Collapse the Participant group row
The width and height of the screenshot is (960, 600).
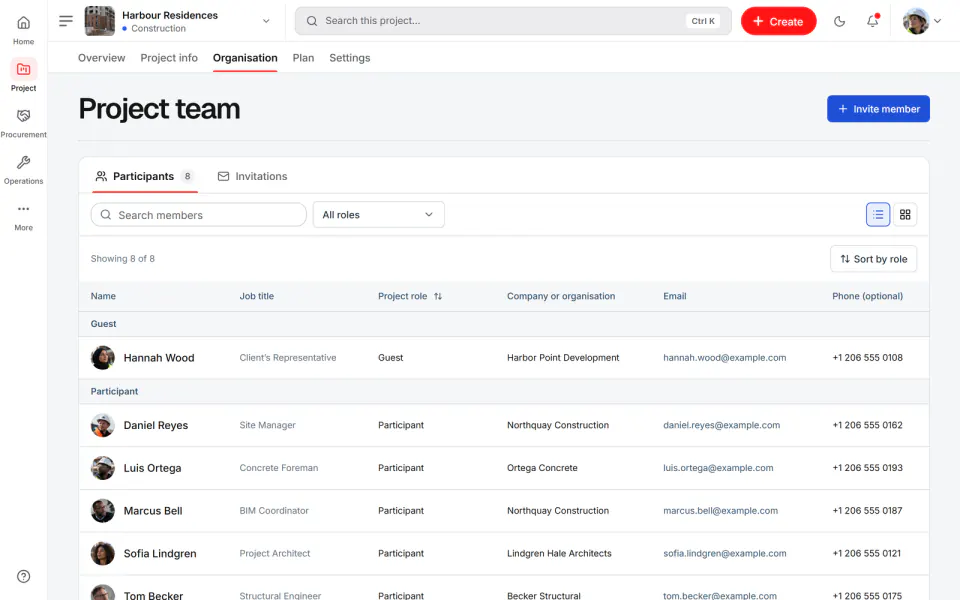pos(503,391)
